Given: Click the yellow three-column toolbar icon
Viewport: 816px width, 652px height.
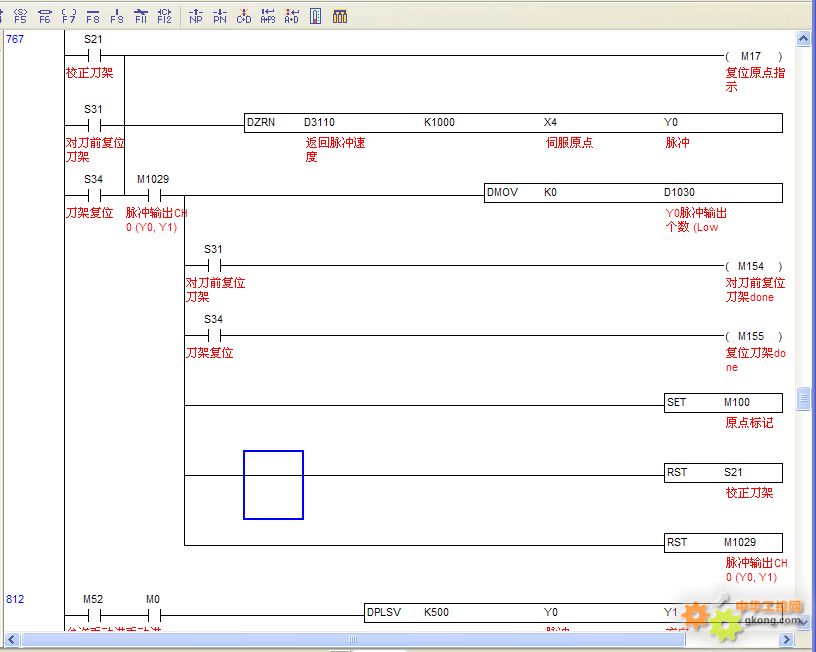Looking at the screenshot, I should (x=340, y=16).
